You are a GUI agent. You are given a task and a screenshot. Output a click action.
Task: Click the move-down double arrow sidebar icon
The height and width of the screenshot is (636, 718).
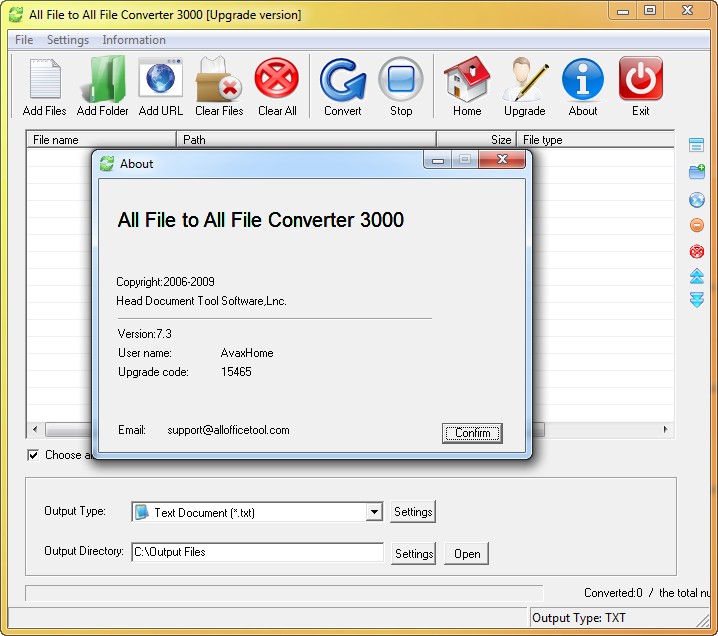(696, 300)
